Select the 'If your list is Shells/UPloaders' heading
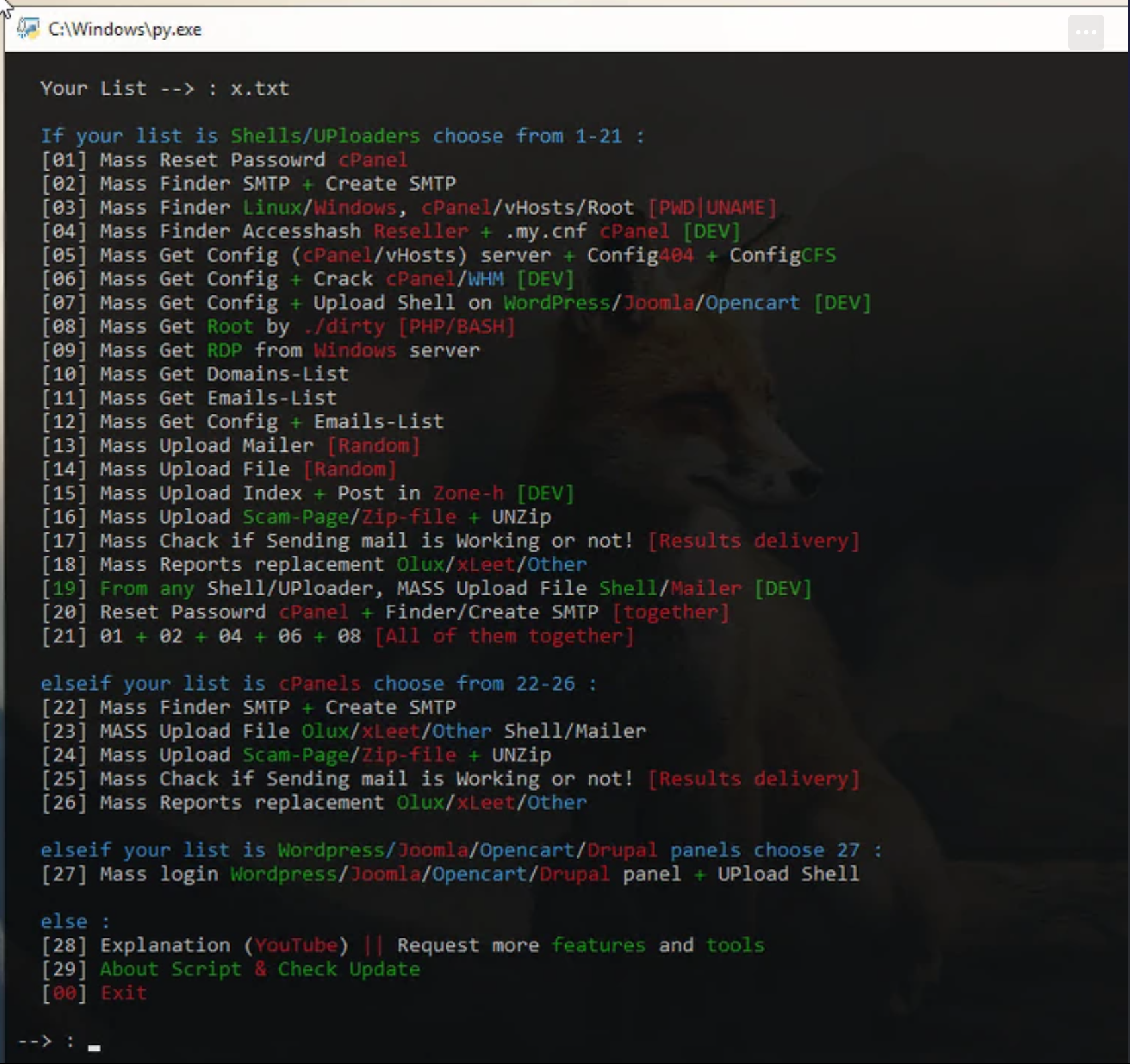Image resolution: width=1130 pixels, height=1064 pixels. 342,136
